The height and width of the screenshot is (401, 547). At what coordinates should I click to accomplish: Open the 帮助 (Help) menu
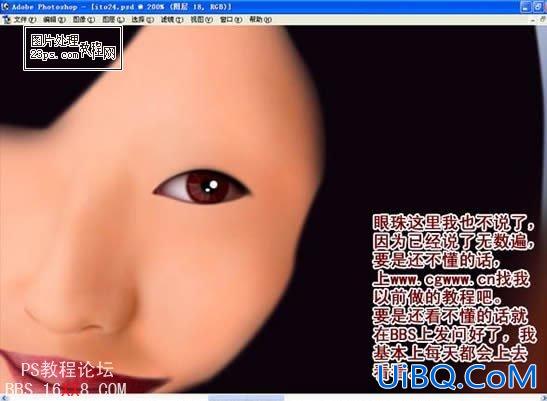click(x=260, y=20)
